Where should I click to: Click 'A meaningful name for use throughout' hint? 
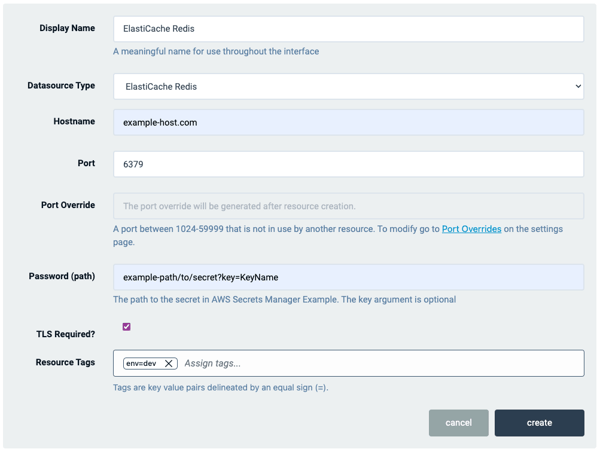click(x=216, y=51)
